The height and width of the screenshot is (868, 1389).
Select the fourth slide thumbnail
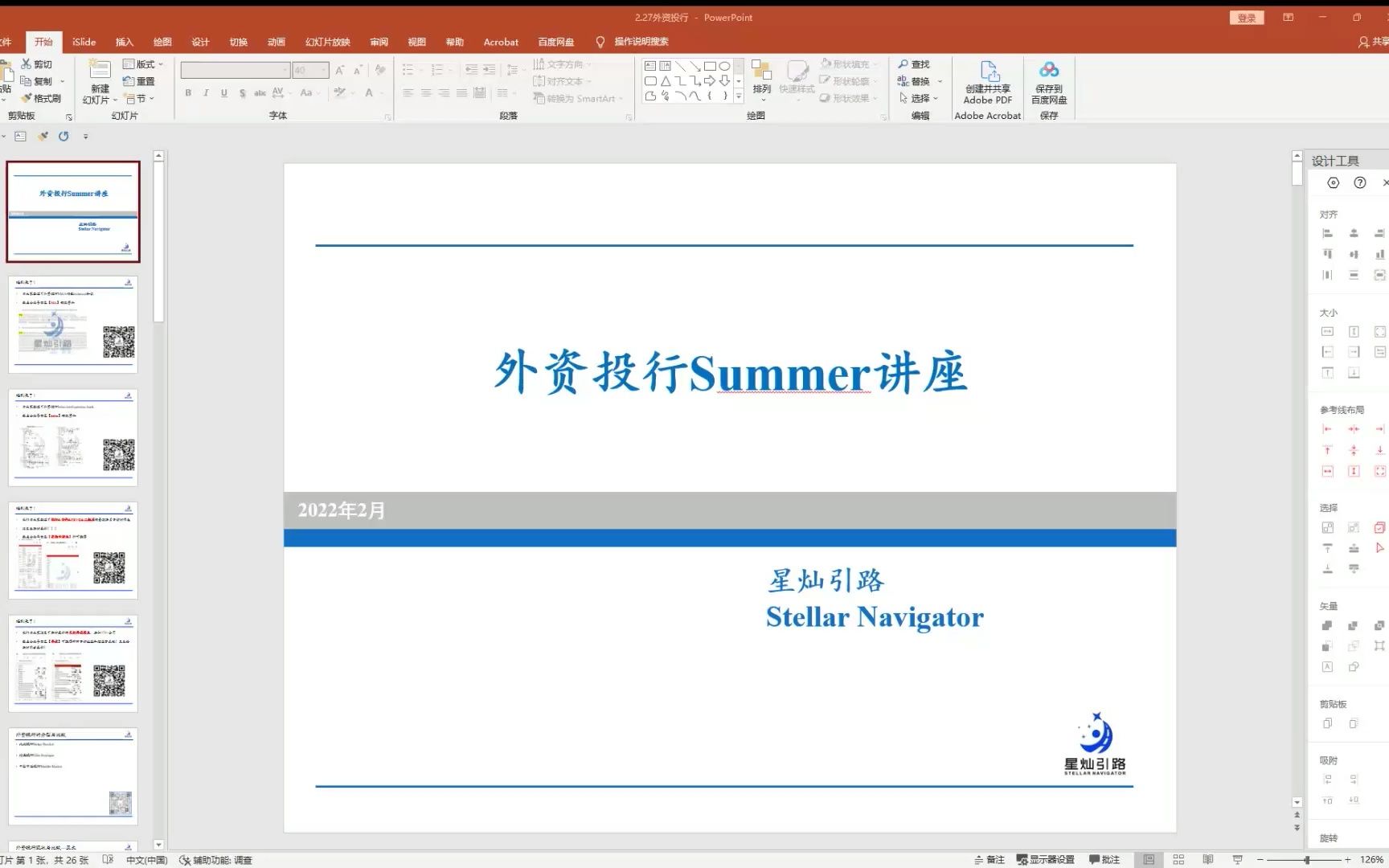(x=73, y=551)
